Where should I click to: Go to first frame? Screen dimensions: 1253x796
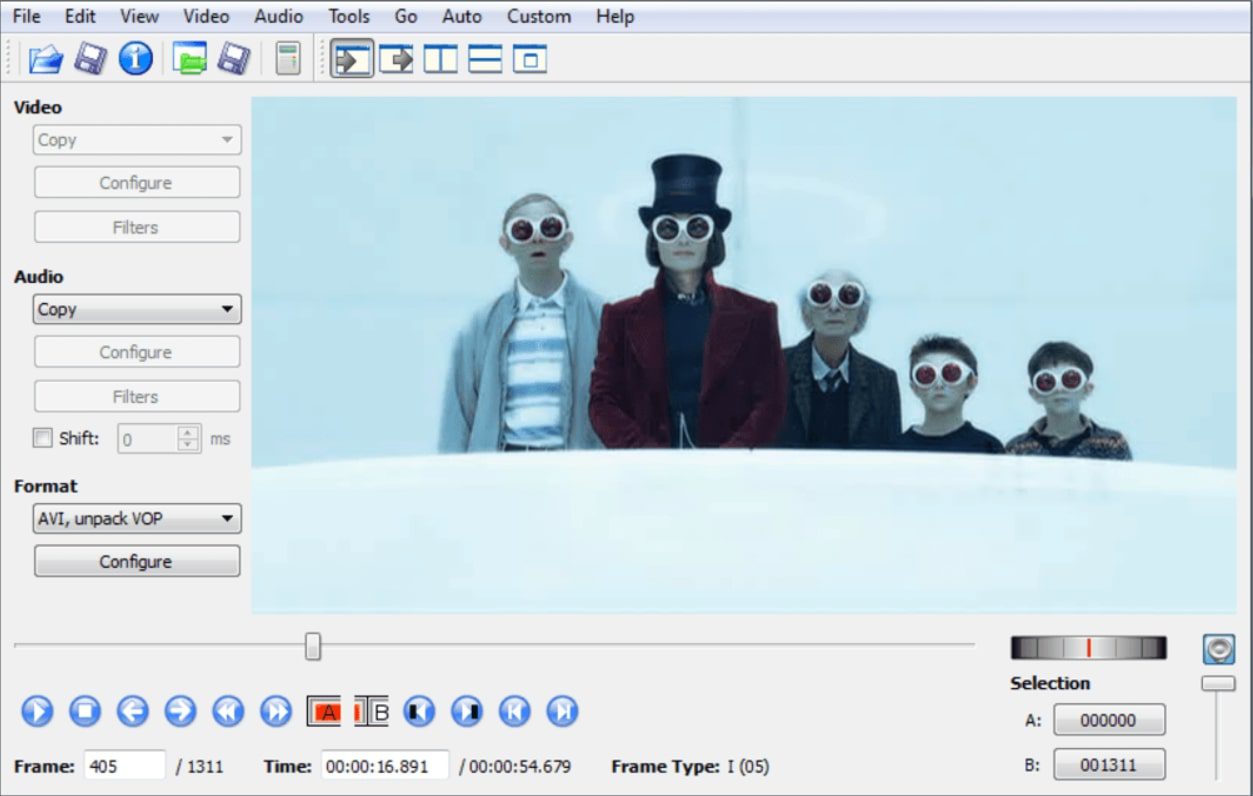(515, 712)
